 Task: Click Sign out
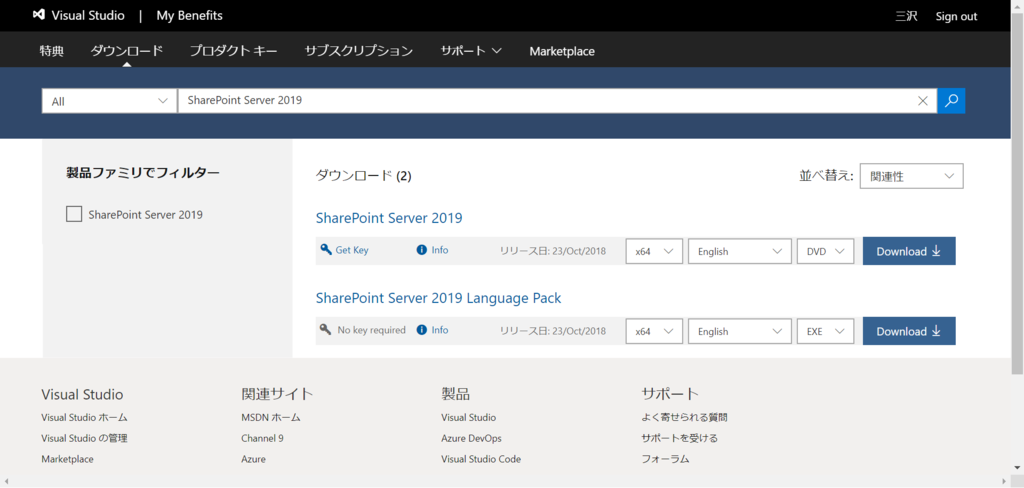[x=956, y=16]
